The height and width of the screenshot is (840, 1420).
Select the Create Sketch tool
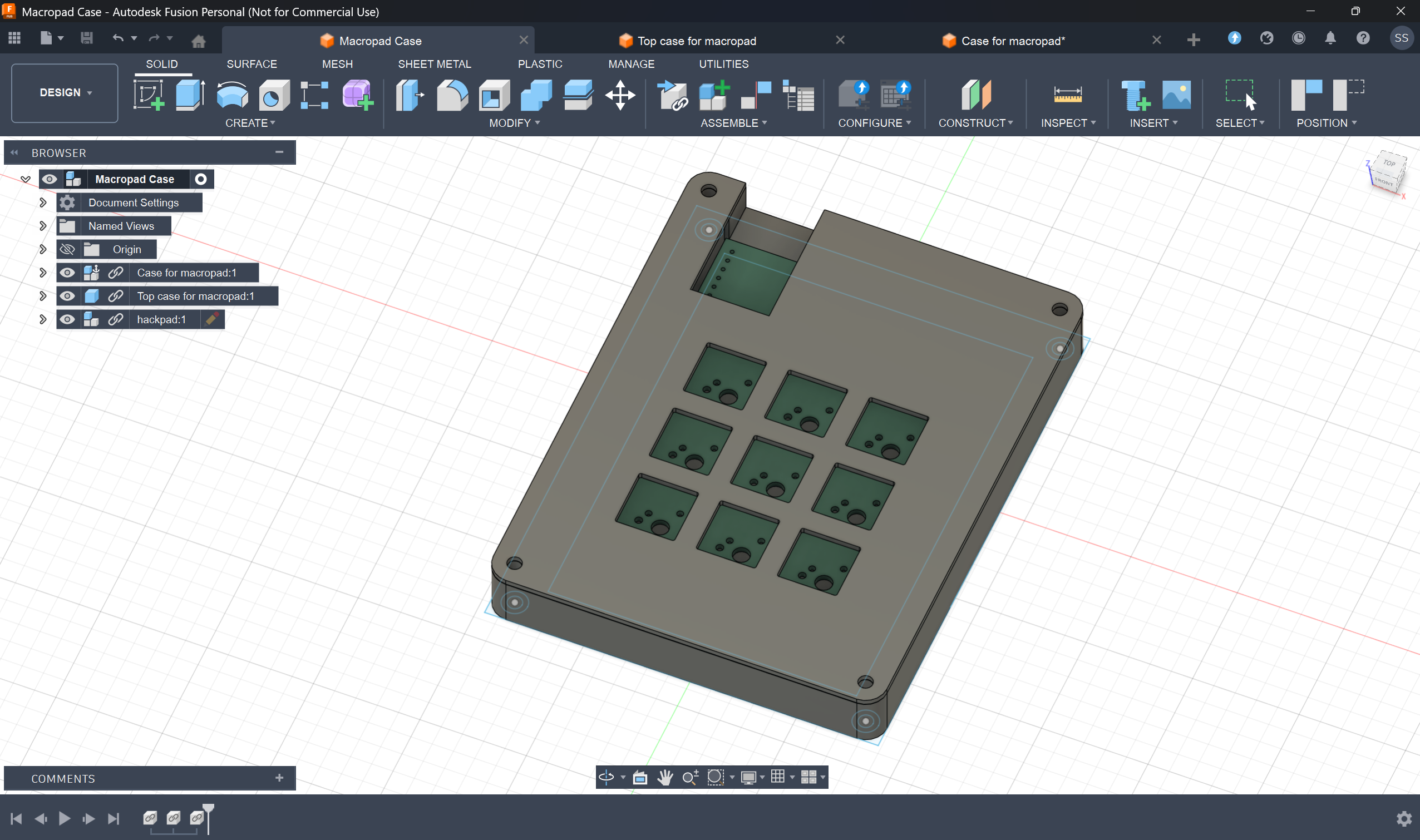pyautogui.click(x=149, y=95)
